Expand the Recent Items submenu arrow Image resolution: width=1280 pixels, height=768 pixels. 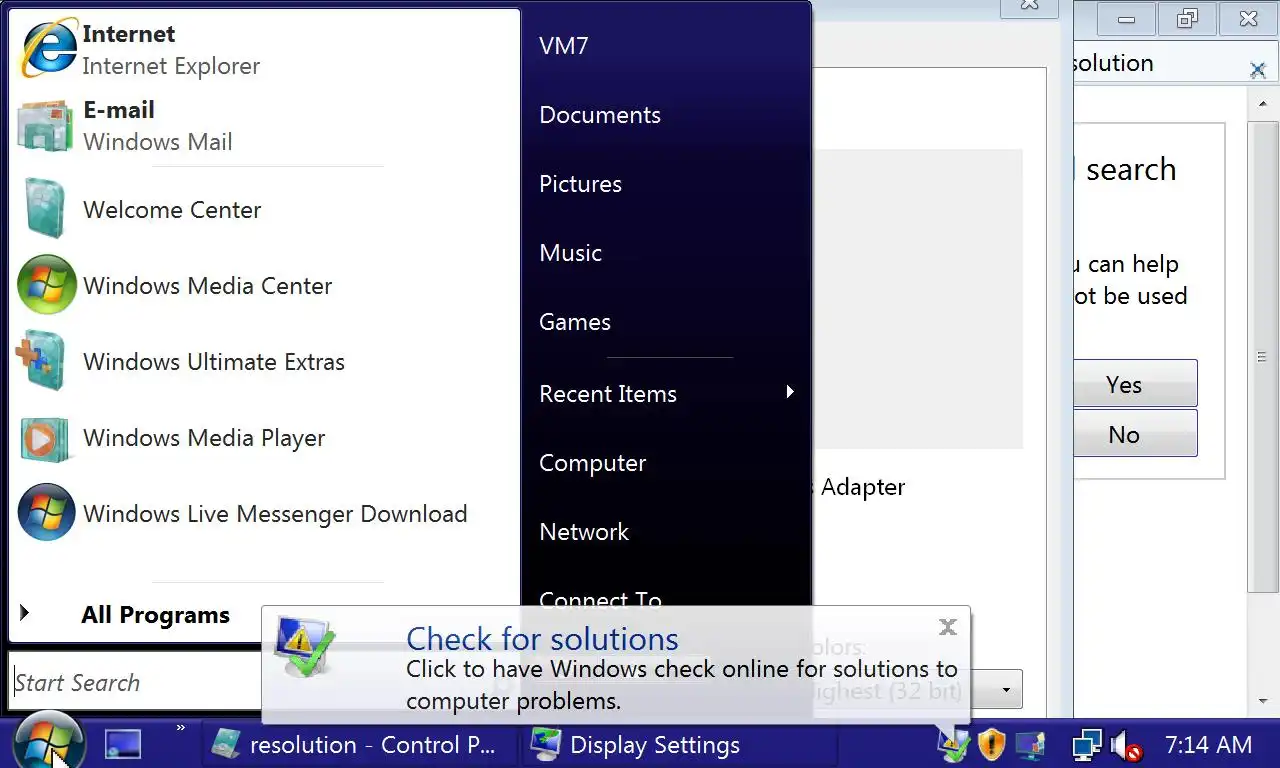(x=790, y=392)
